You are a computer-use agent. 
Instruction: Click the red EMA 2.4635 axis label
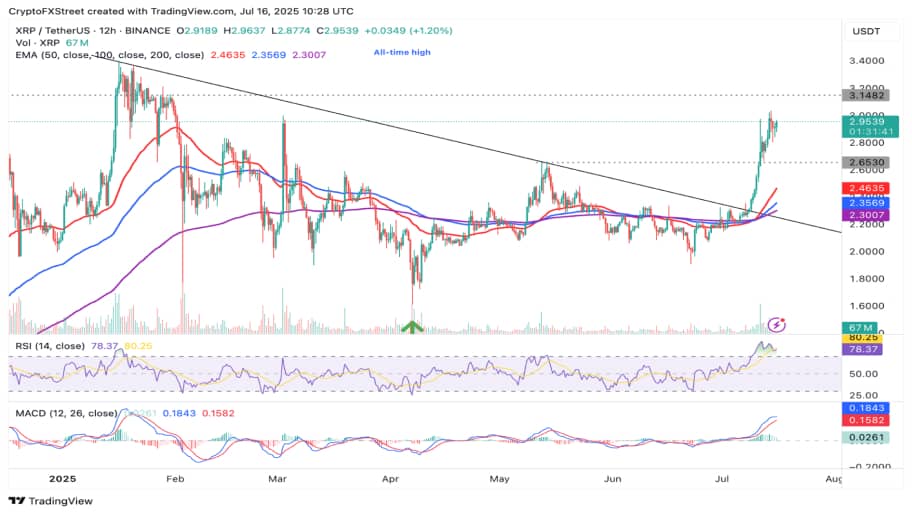click(x=865, y=188)
